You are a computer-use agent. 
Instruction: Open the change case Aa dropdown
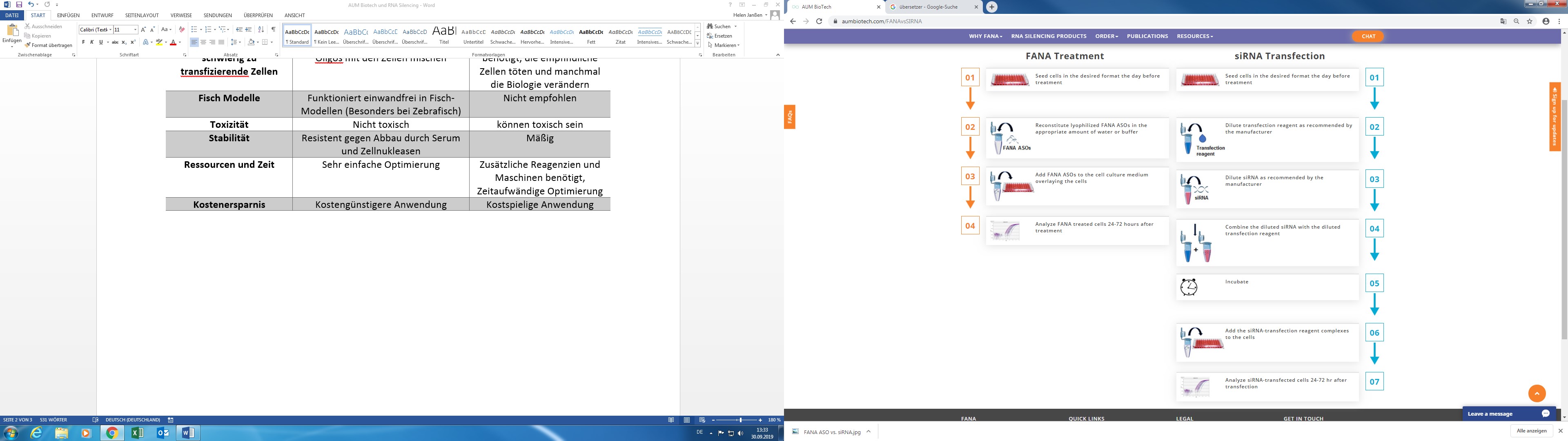tap(166, 29)
